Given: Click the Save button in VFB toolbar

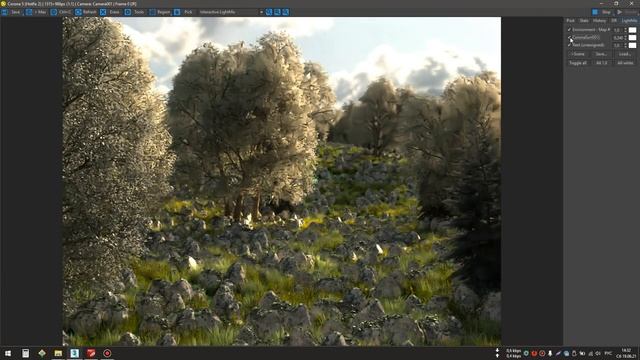Looking at the screenshot, I should 11,12.
